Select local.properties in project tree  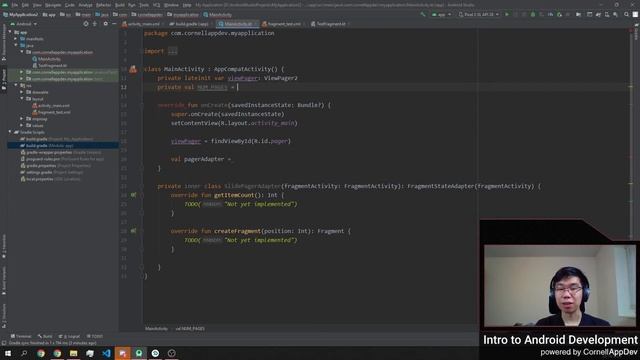[50, 179]
